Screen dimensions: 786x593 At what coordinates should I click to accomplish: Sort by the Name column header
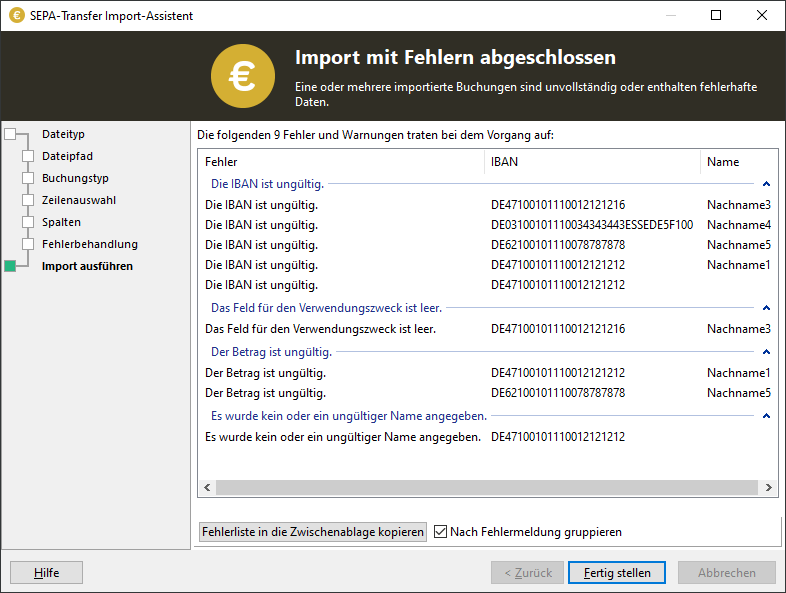(739, 162)
